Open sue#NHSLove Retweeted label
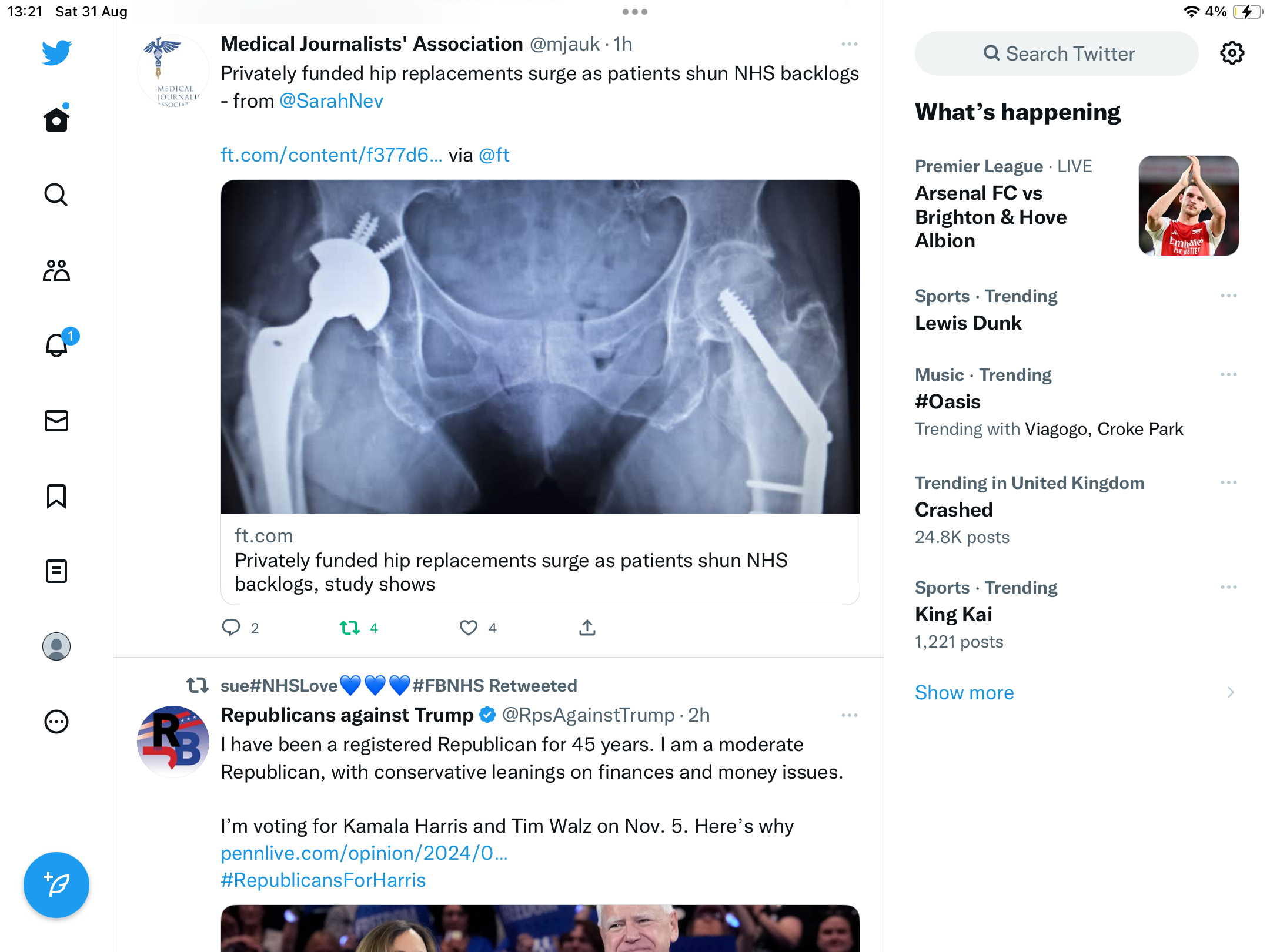The height and width of the screenshot is (952, 1270). [399, 686]
